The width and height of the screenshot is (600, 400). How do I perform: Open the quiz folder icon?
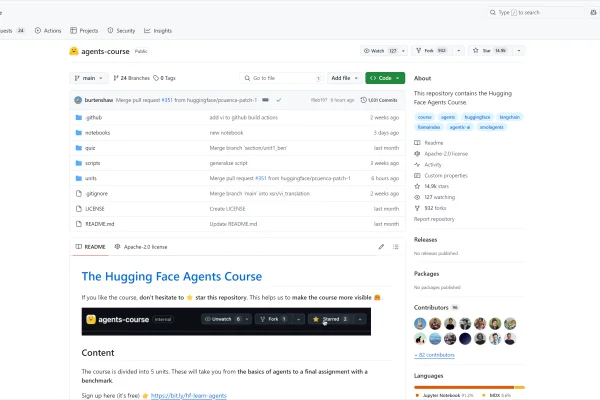tap(79, 148)
